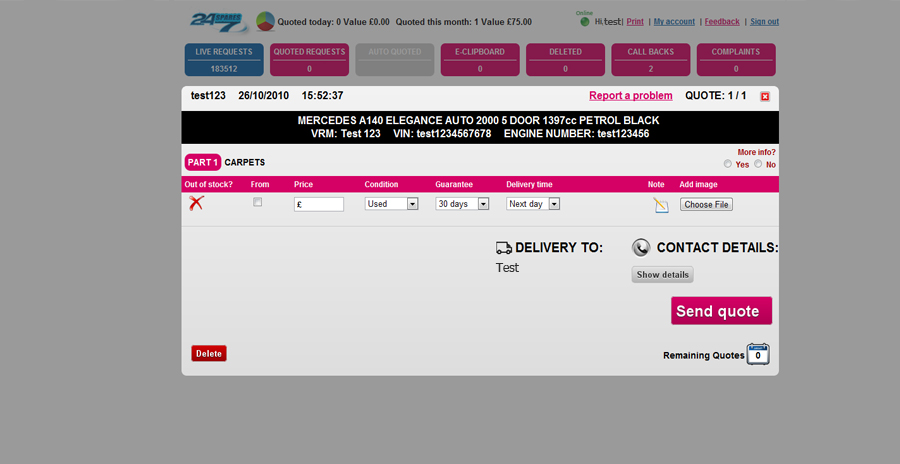
Task: Open the E-Clipboard tab
Action: pos(480,60)
